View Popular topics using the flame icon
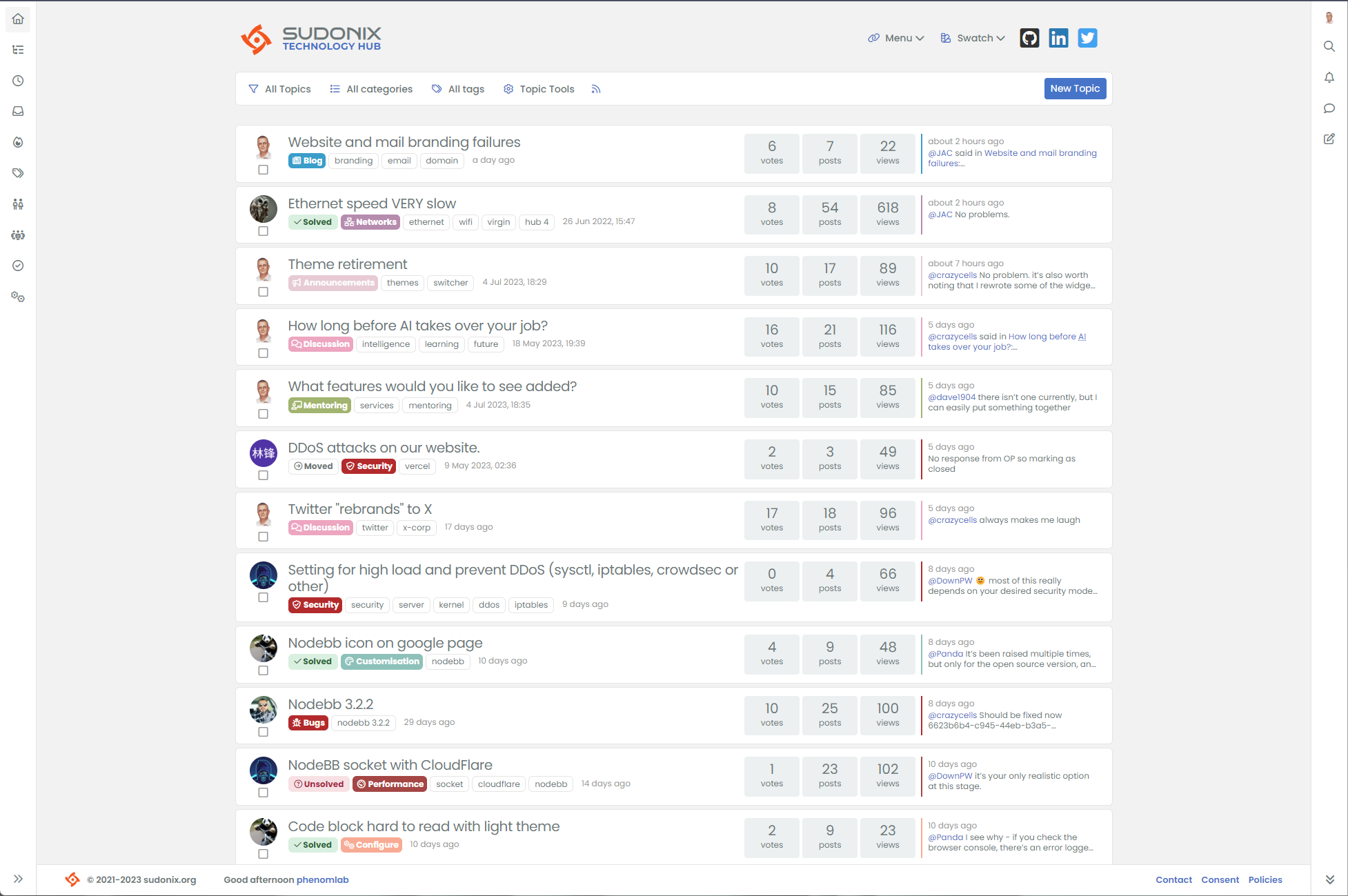This screenshot has height=896, width=1348. click(18, 142)
